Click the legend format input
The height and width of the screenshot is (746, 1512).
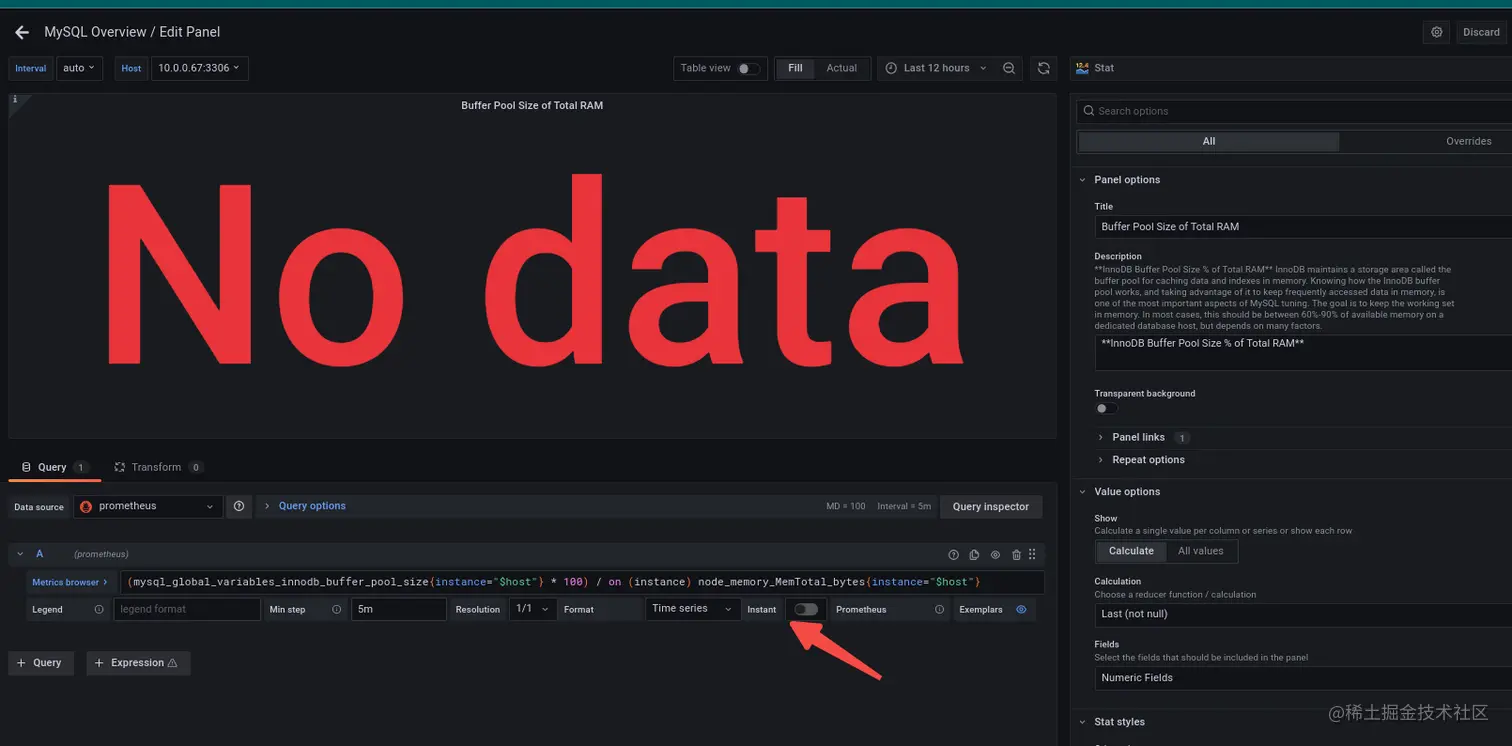tap(187, 609)
